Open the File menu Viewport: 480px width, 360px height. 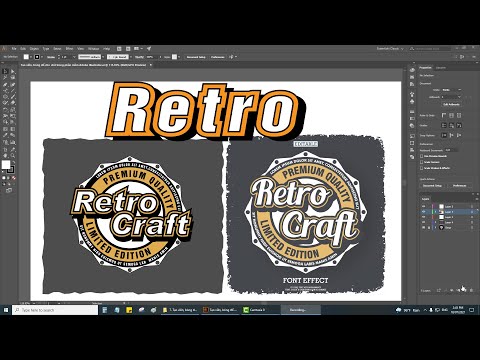tap(14, 49)
